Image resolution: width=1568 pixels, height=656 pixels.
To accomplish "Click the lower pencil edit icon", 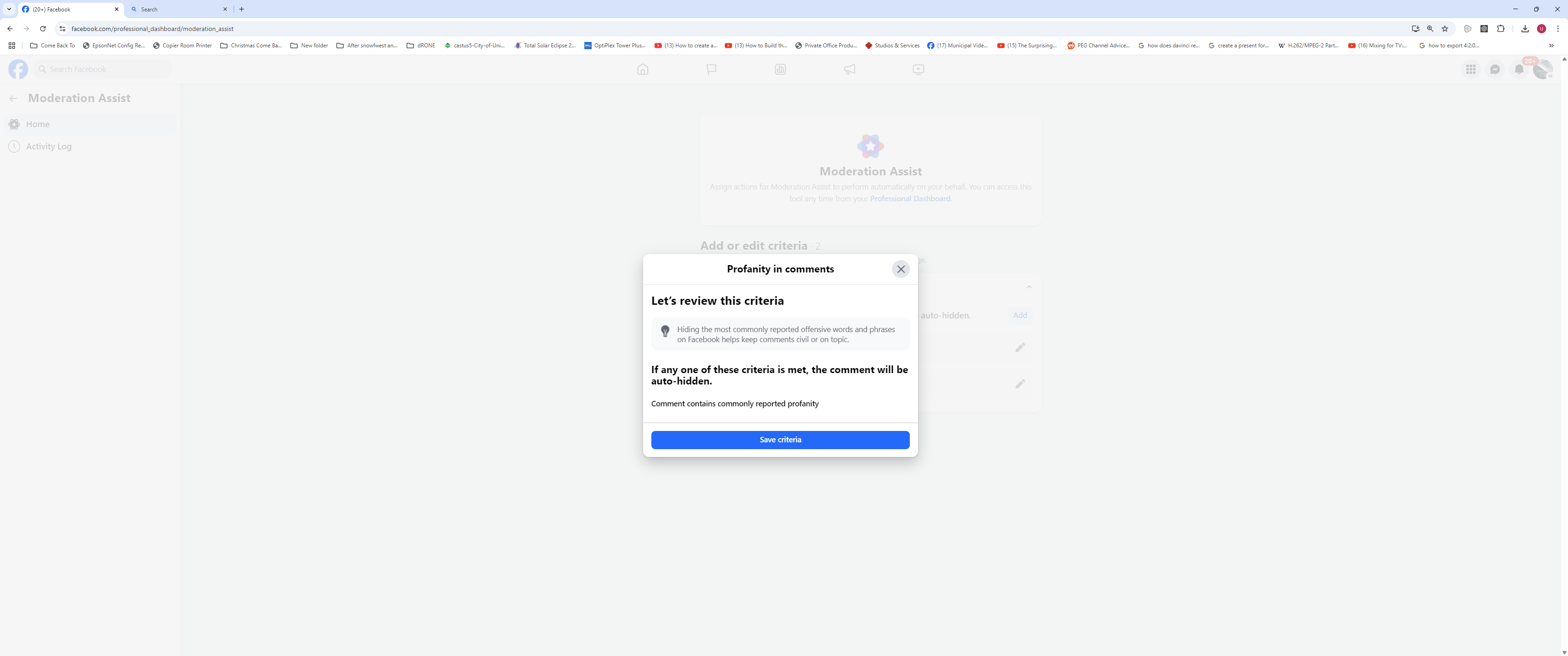I will (1020, 384).
